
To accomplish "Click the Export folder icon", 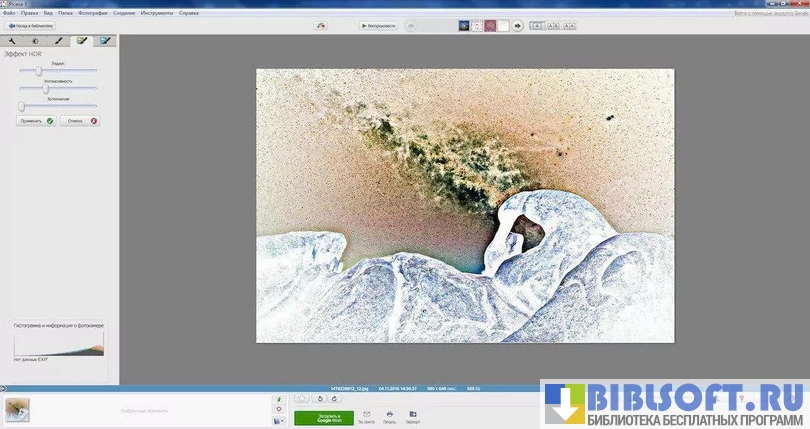I will 412,414.
